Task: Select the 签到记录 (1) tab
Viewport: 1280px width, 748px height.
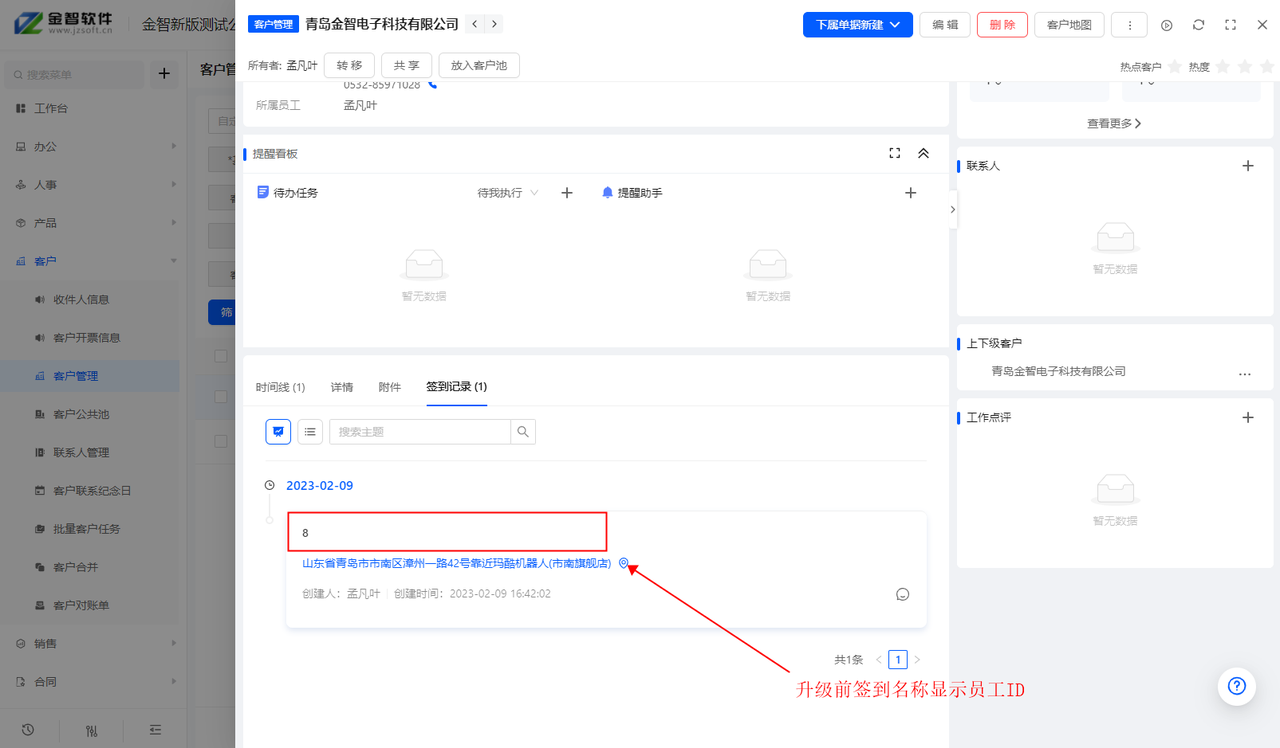Action: [x=456, y=387]
